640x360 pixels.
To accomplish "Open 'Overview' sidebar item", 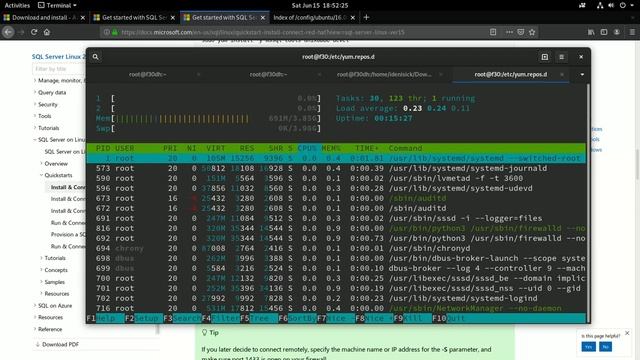I will click(56, 163).
